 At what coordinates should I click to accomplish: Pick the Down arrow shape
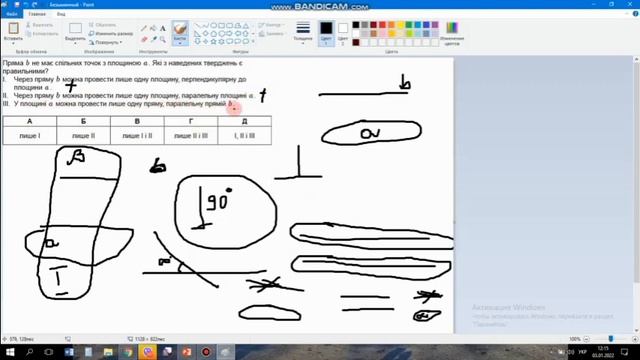pyautogui.click(x=197, y=42)
